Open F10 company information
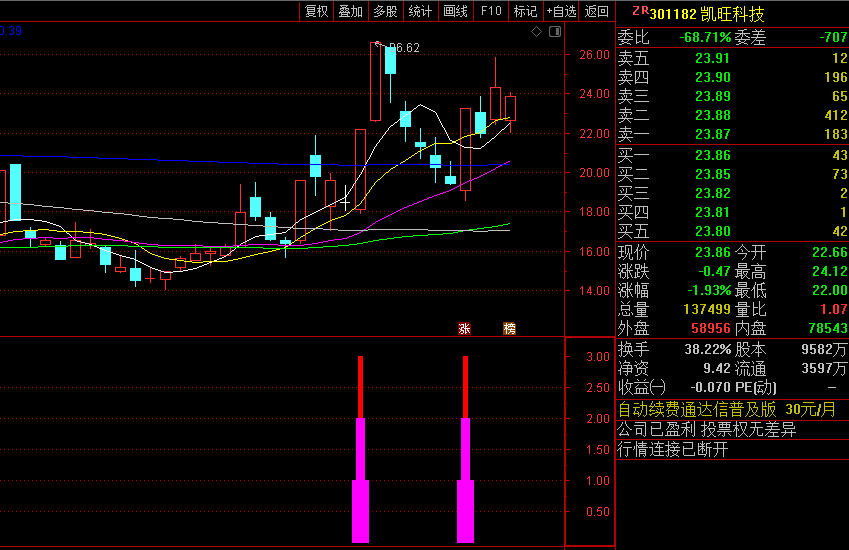This screenshot has height=550, width=849. pos(491,11)
